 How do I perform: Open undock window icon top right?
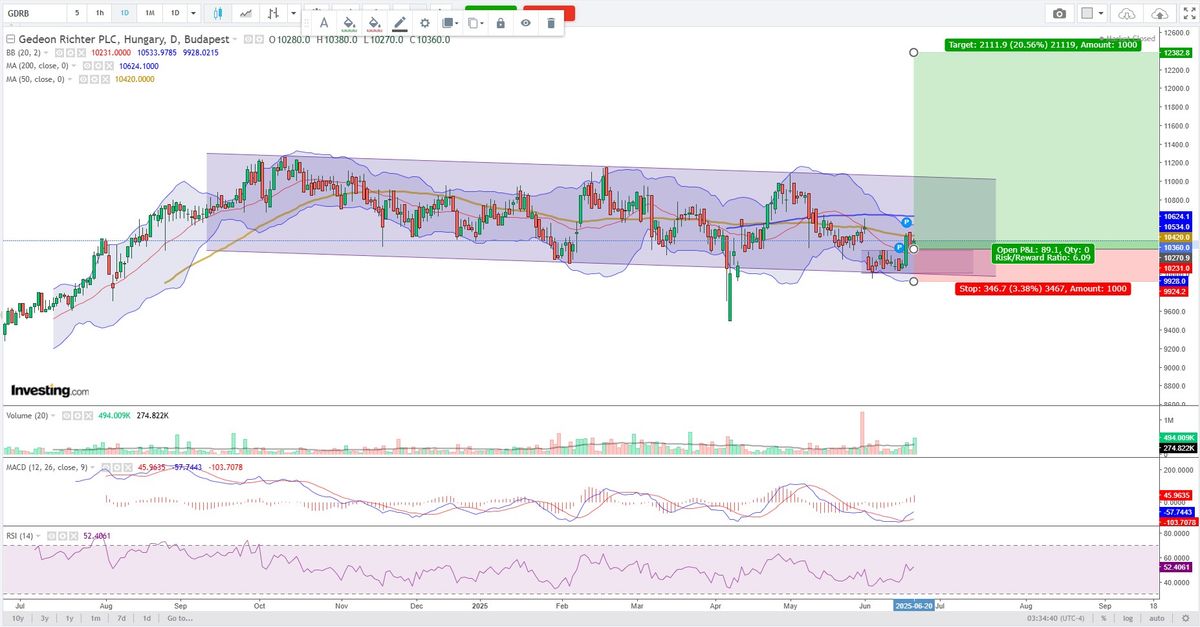point(1188,14)
